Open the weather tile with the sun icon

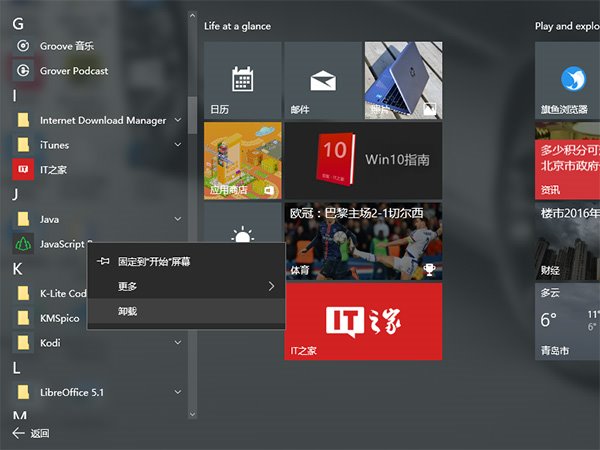(243, 223)
